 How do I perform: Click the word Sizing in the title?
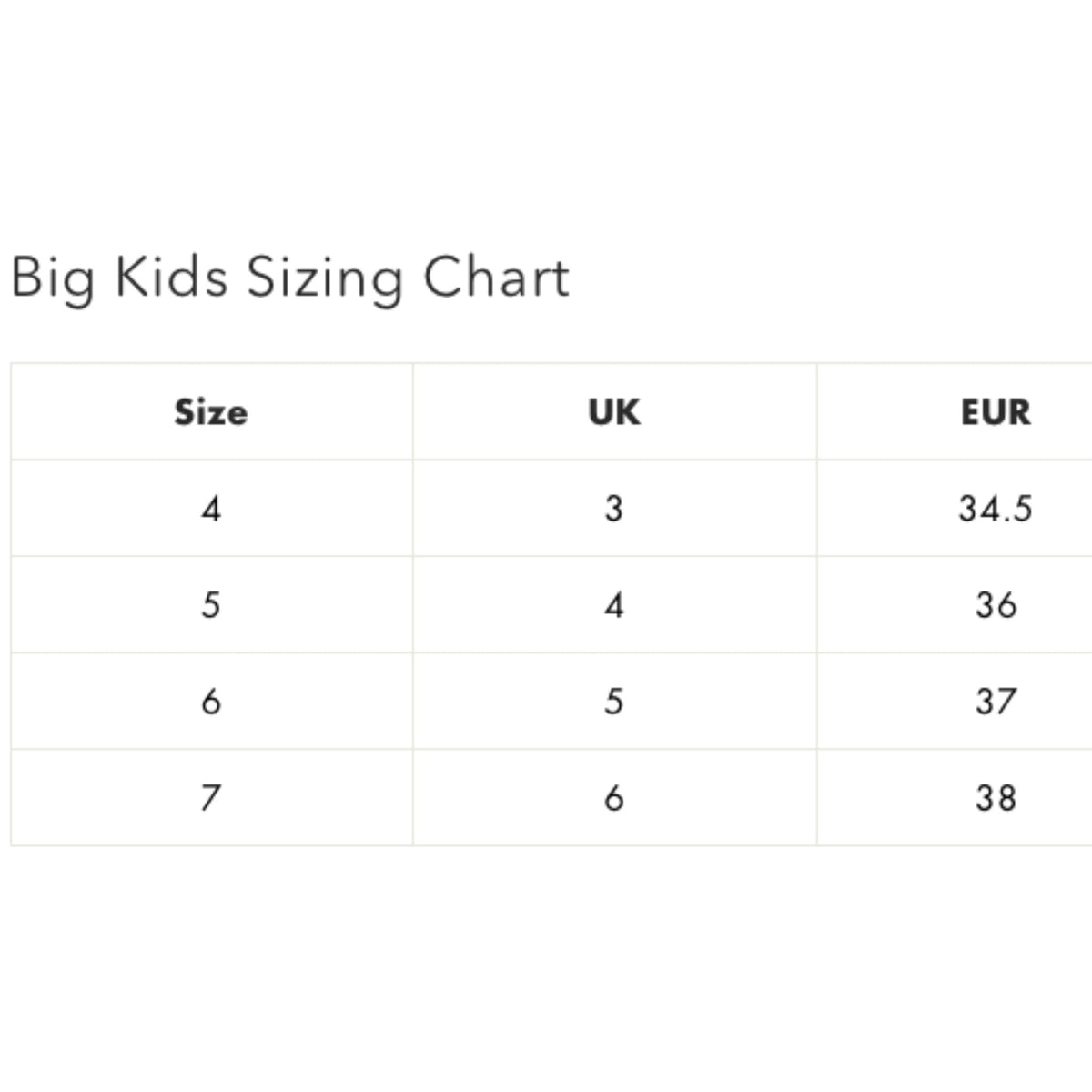tap(325, 278)
